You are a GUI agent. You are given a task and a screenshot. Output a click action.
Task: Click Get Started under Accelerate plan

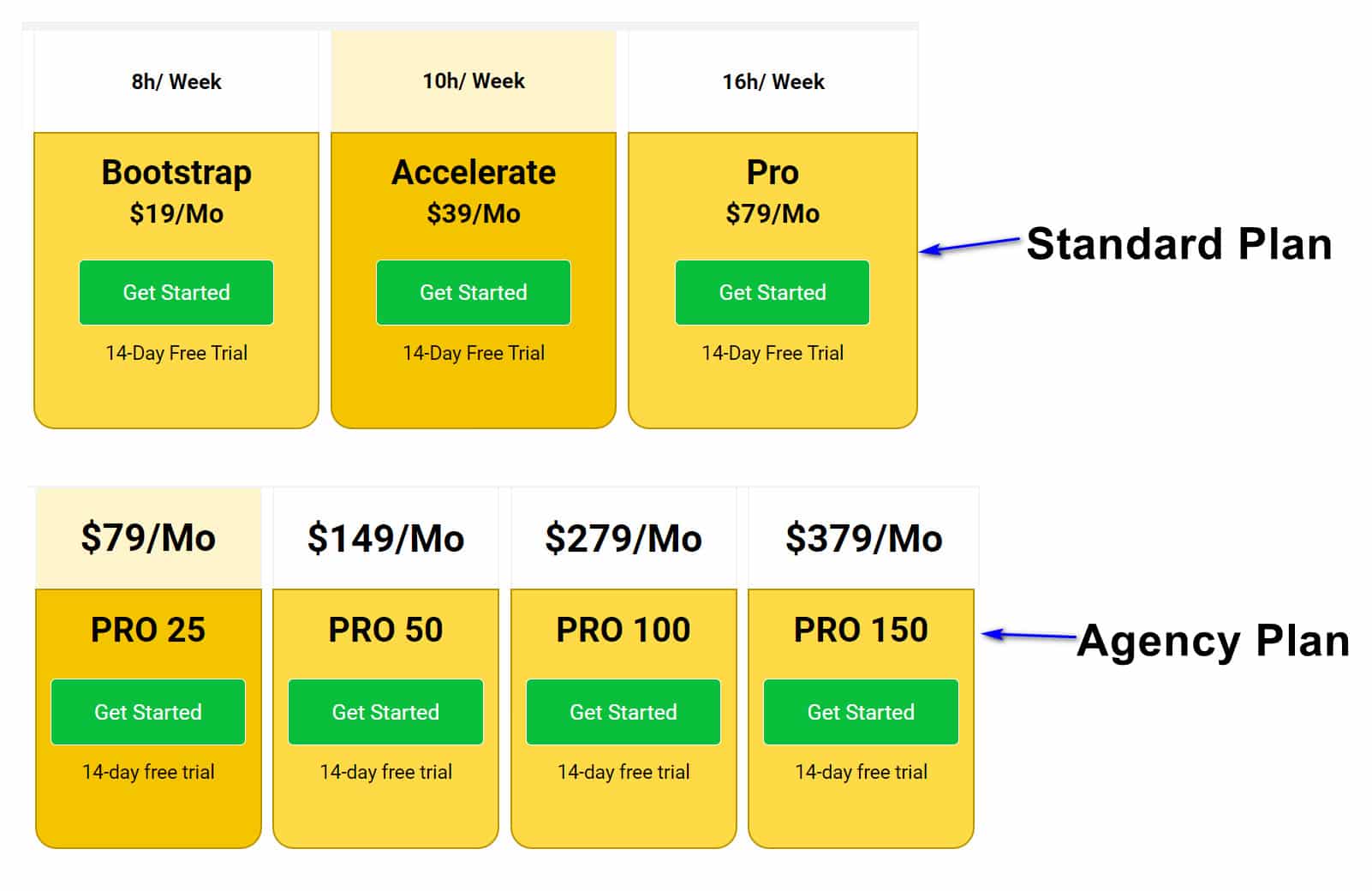473,292
